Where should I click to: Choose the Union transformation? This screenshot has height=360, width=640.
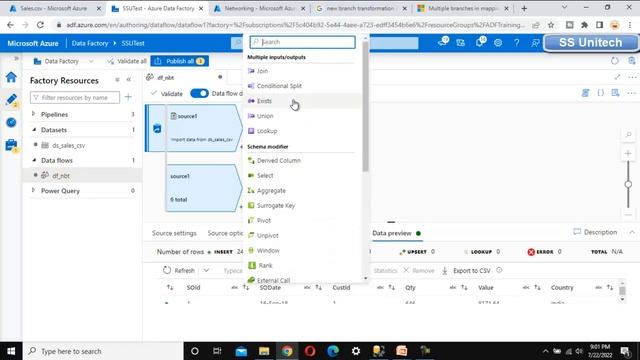[265, 116]
